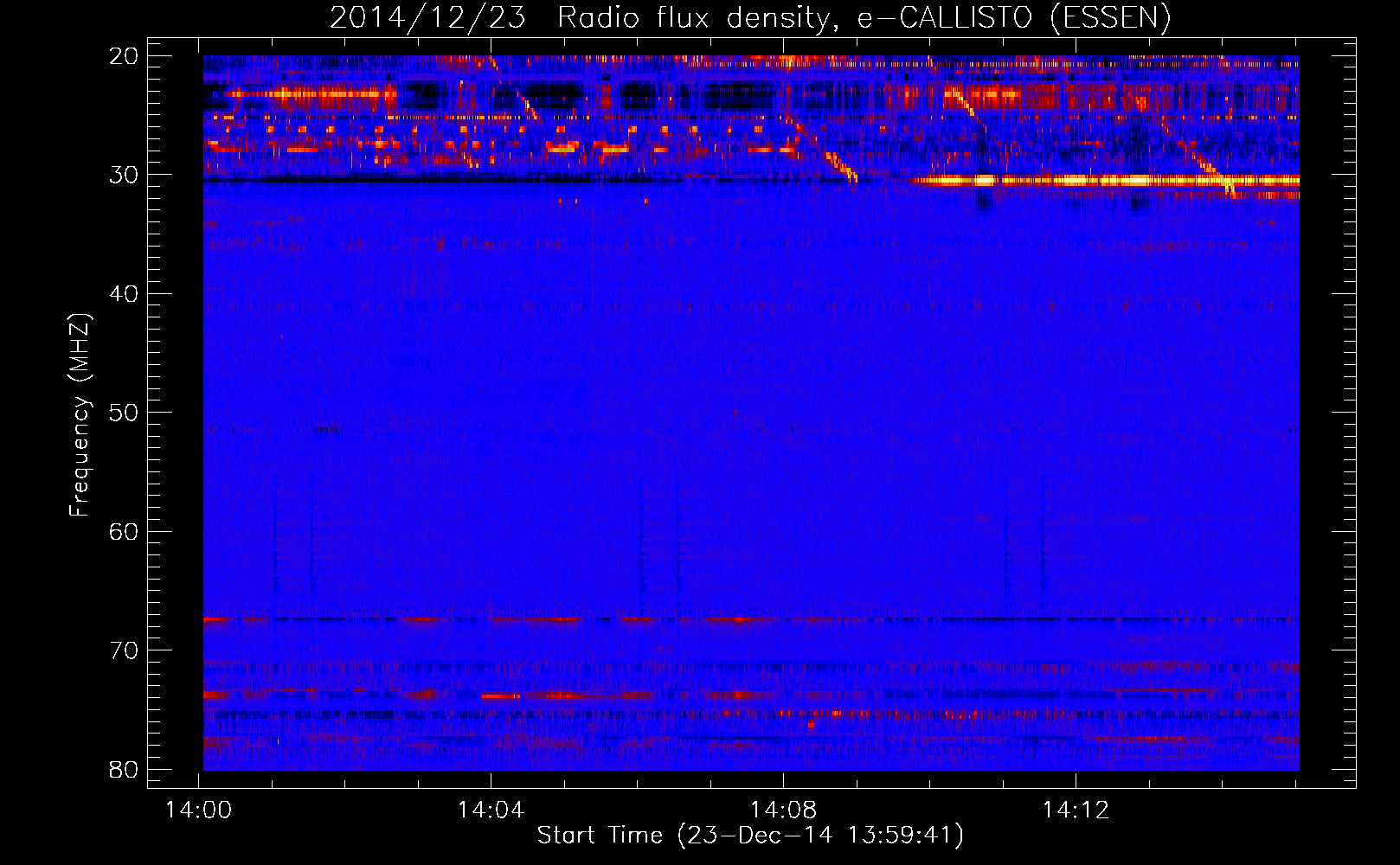
Task: Click the "20" frequency tick label
Action: tap(124, 56)
